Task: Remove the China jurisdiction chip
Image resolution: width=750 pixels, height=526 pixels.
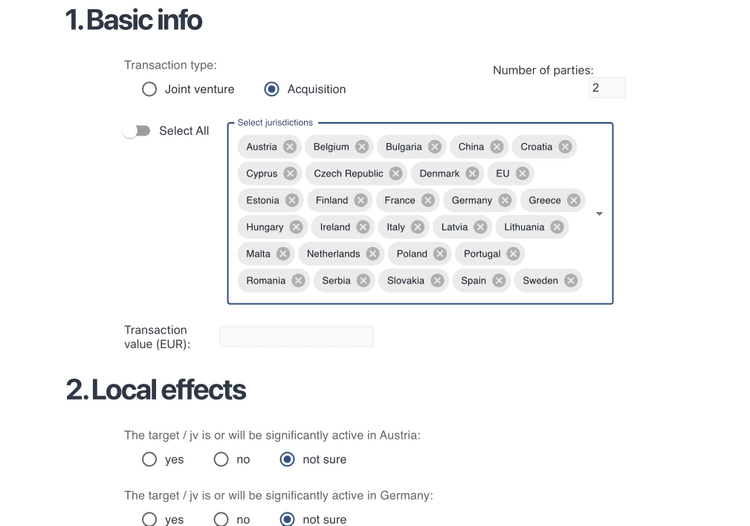Action: [x=497, y=147]
